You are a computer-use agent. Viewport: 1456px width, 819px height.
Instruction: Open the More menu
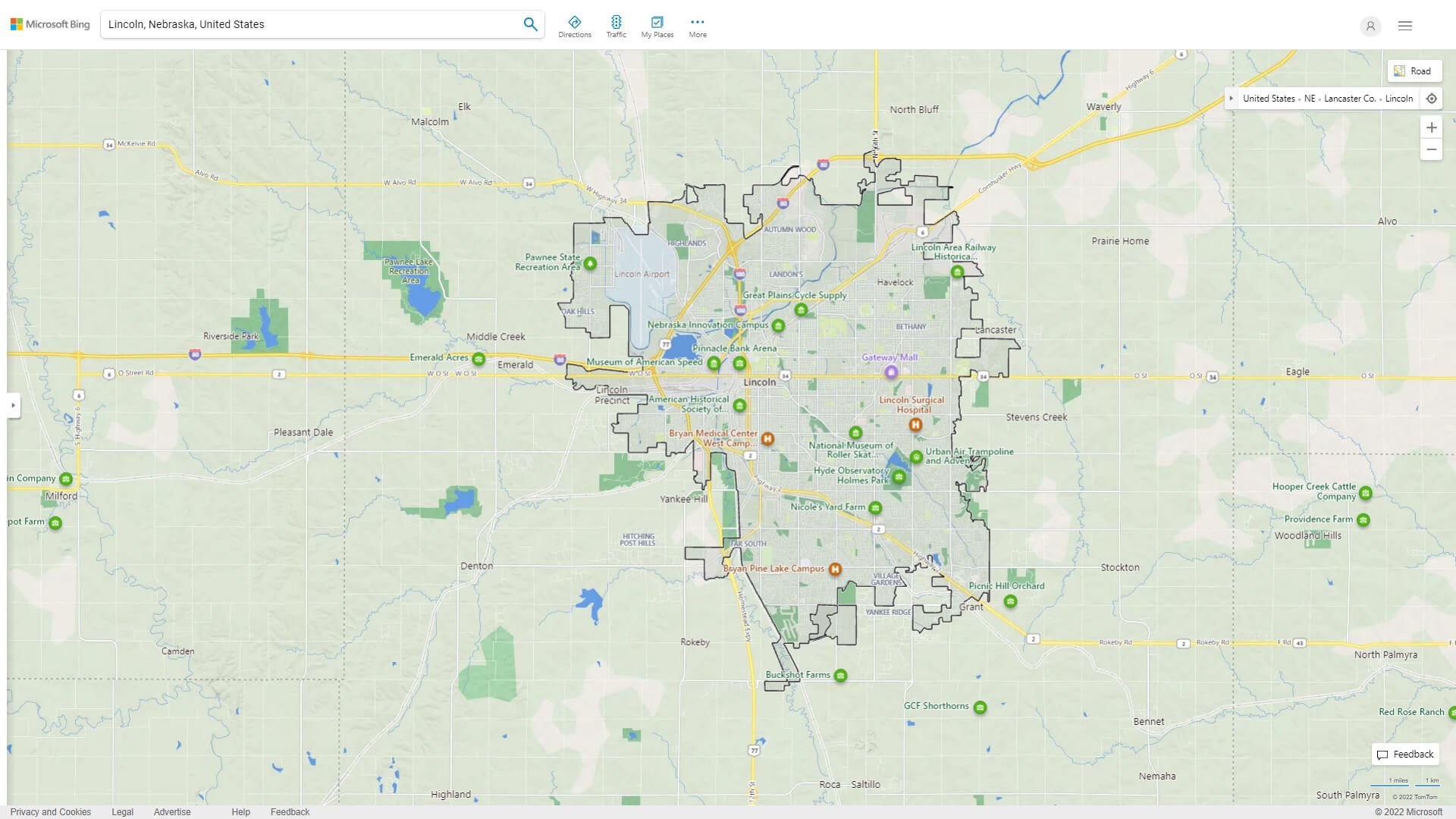pos(697,25)
